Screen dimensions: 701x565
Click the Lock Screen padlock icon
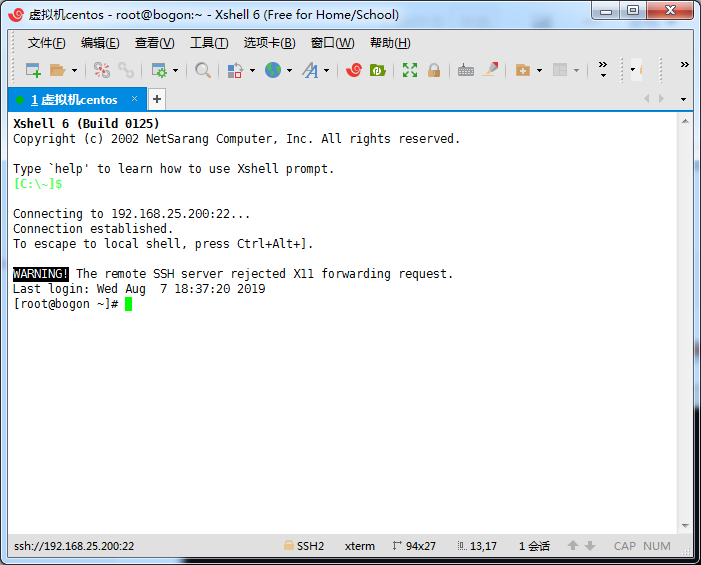(x=434, y=70)
